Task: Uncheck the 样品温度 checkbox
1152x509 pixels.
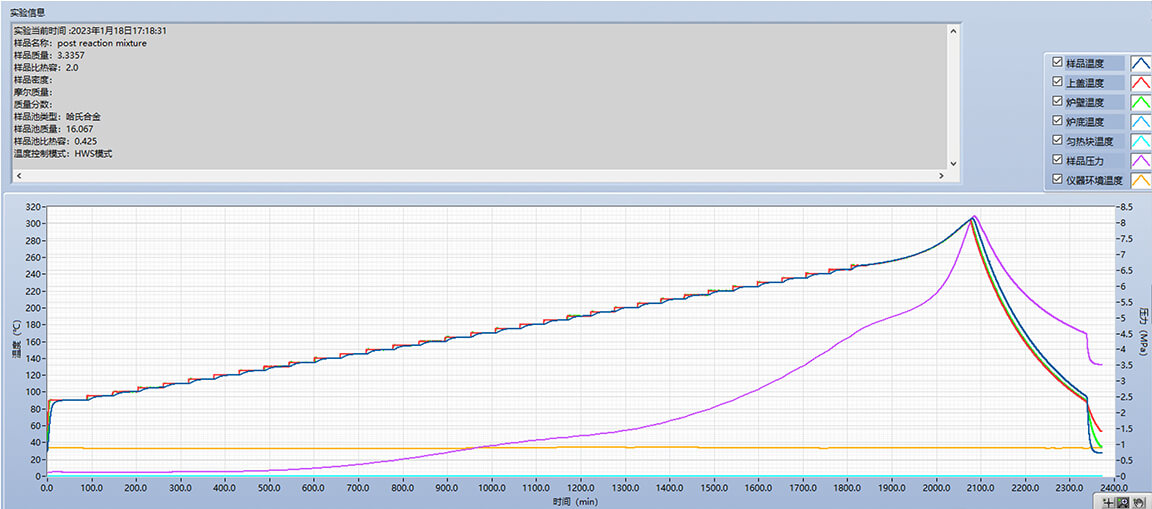Action: tap(1058, 63)
